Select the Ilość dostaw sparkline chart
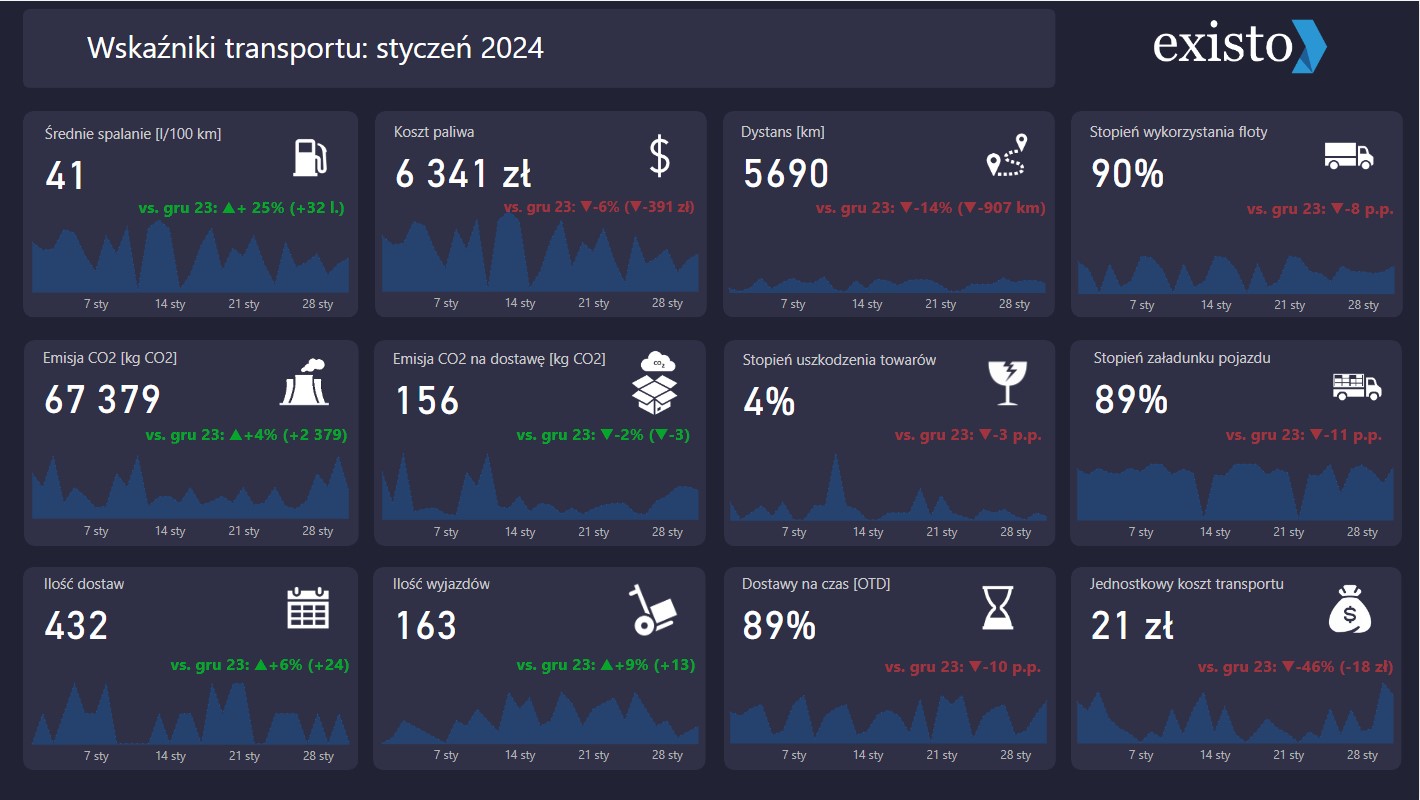This screenshot has height=800, width=1420. point(190,714)
